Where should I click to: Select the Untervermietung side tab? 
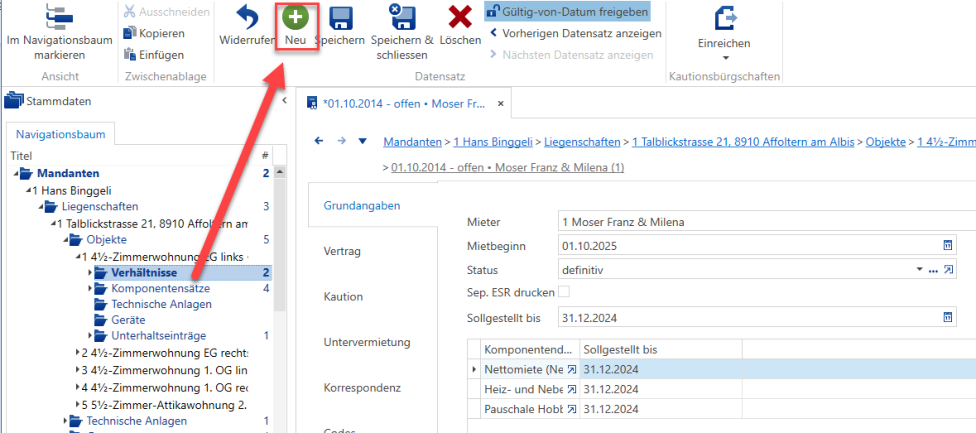pos(367,342)
